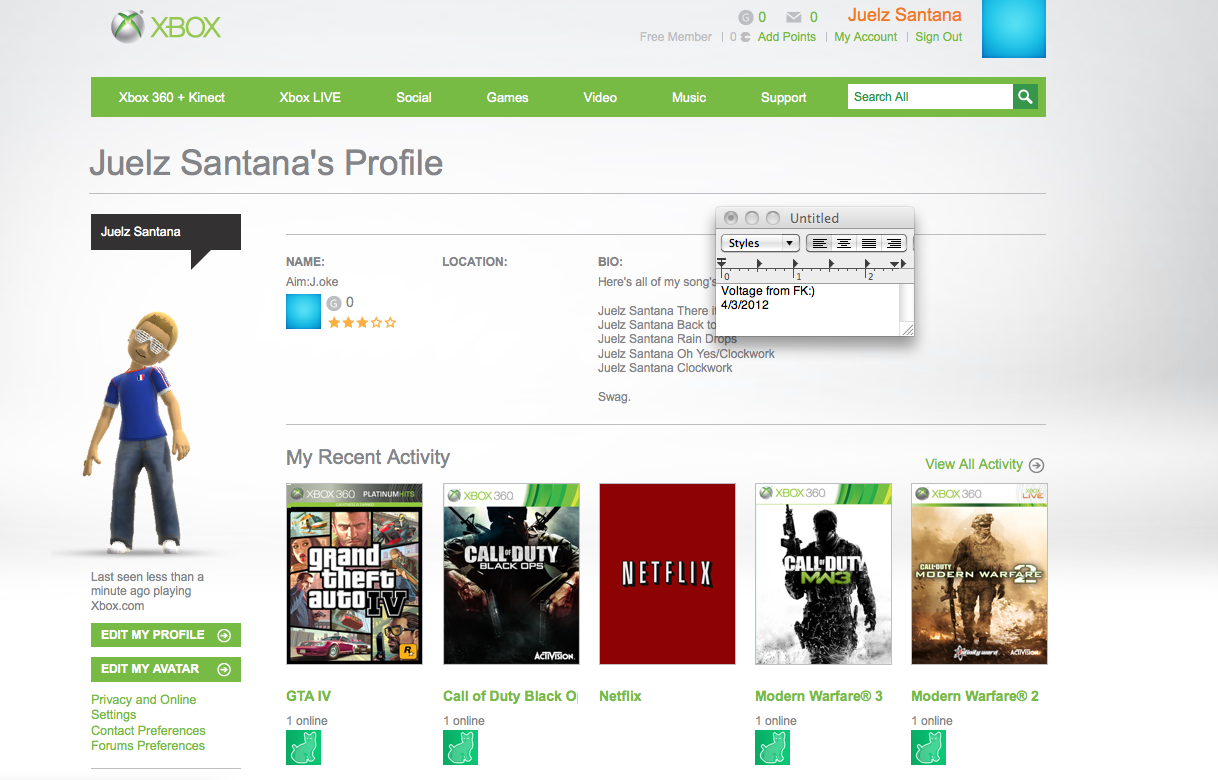Open the Modern Warfare 2 cover

coord(979,574)
